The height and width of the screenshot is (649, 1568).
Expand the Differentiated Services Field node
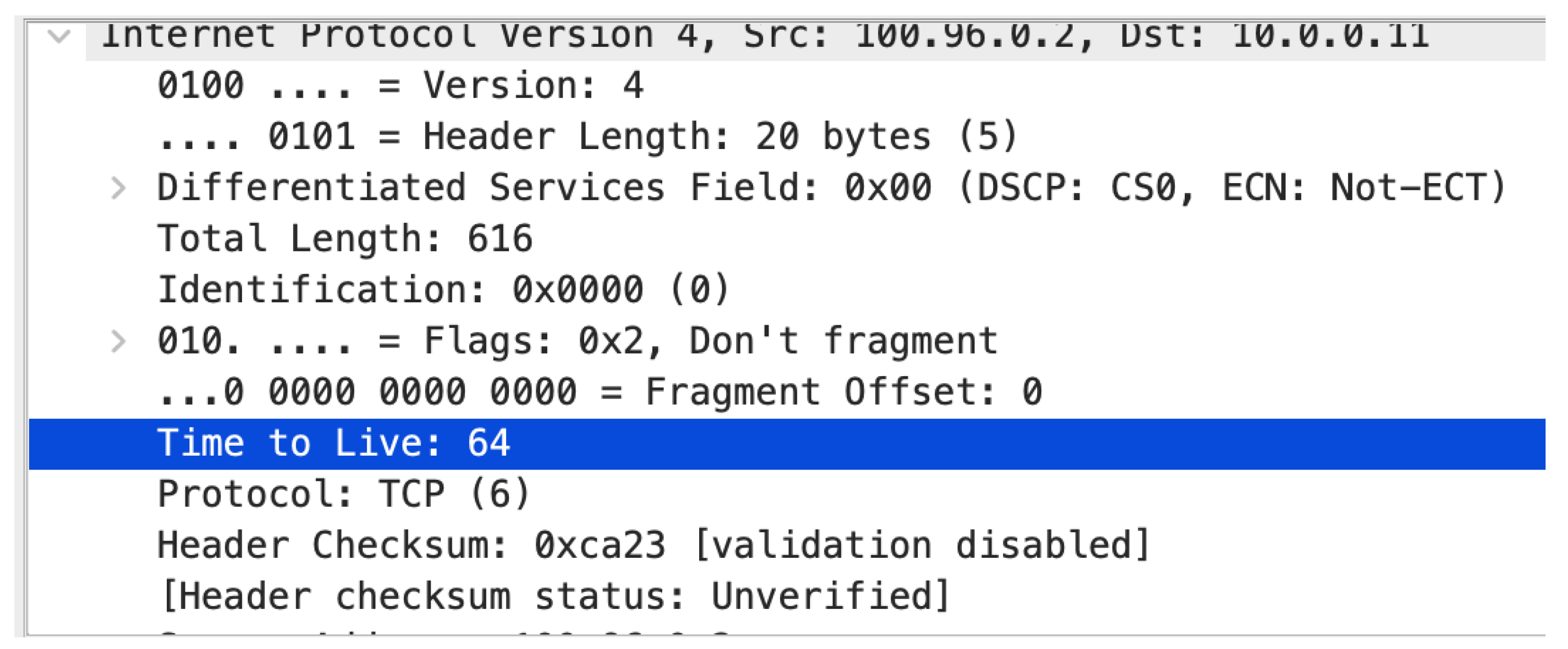(x=118, y=187)
